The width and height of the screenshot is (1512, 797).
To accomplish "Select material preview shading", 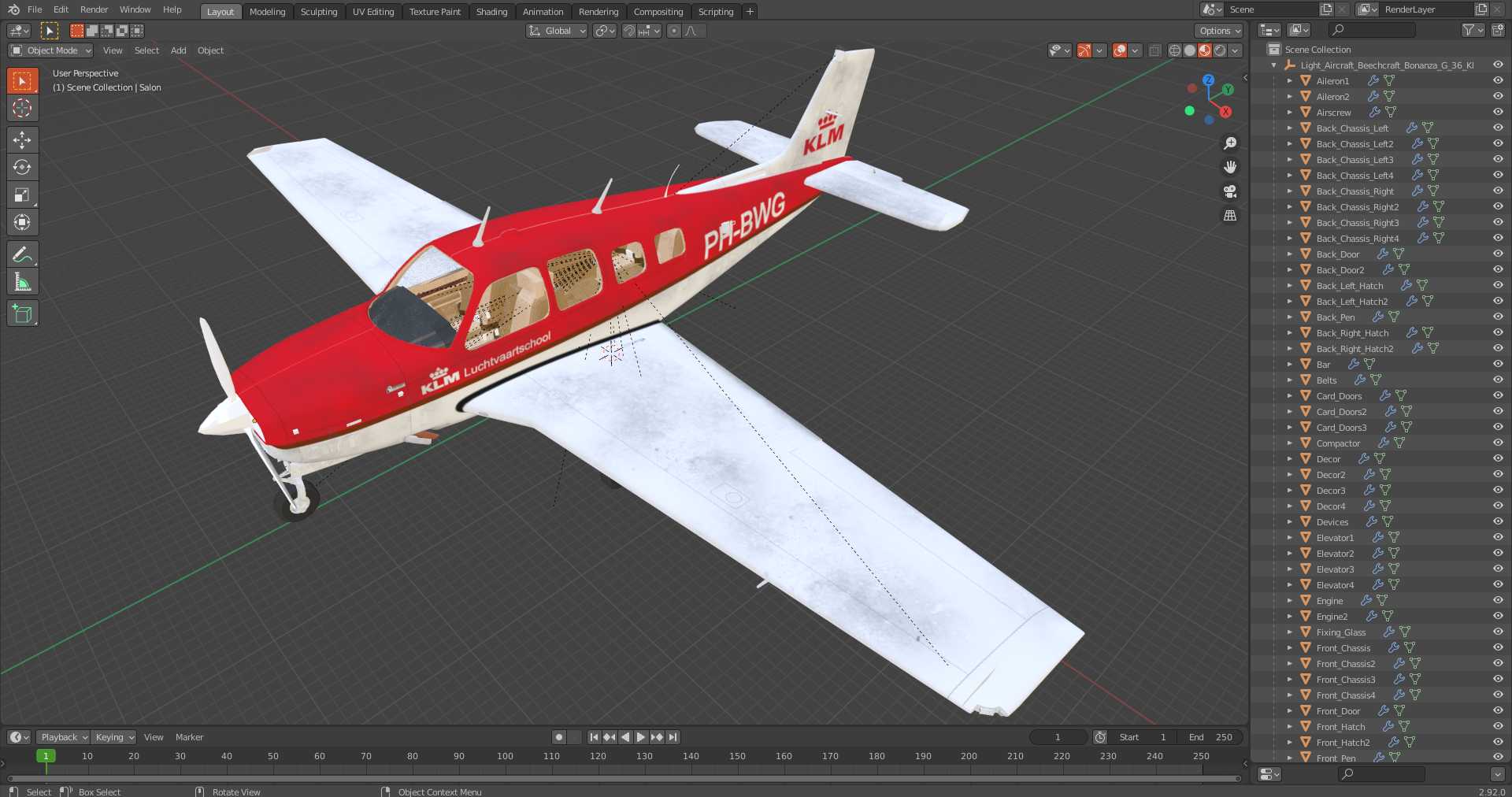I will coord(1205,50).
